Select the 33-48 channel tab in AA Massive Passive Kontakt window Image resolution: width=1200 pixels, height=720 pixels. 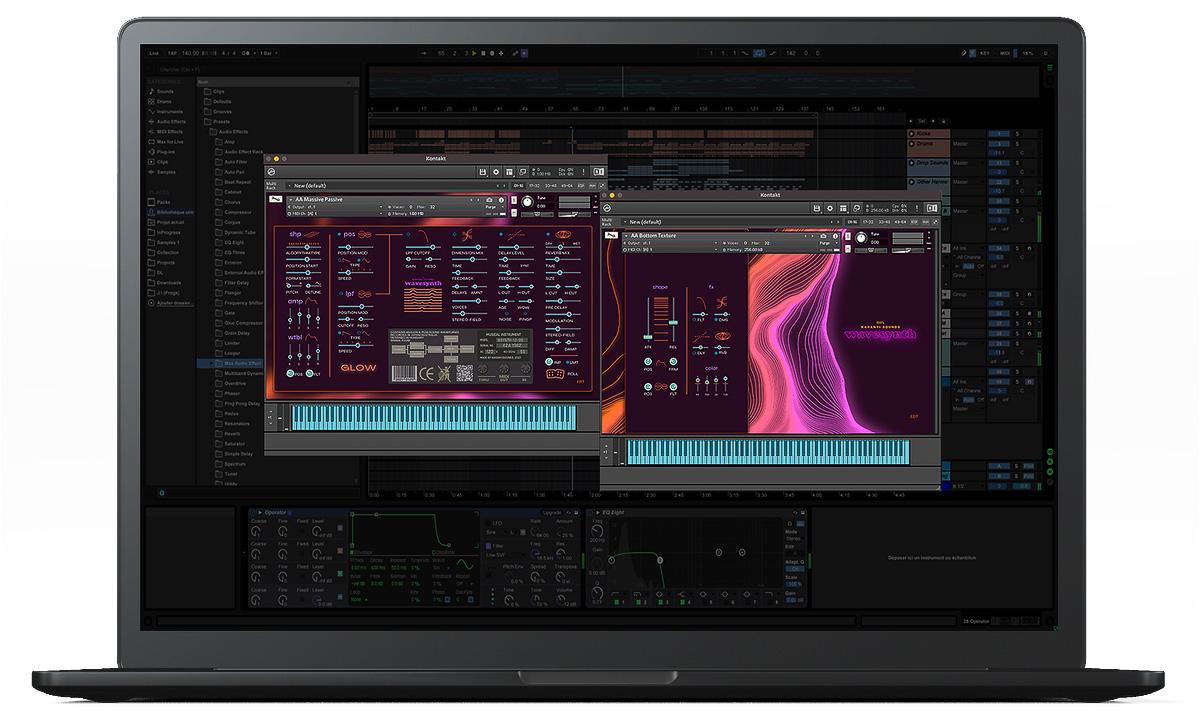(551, 186)
